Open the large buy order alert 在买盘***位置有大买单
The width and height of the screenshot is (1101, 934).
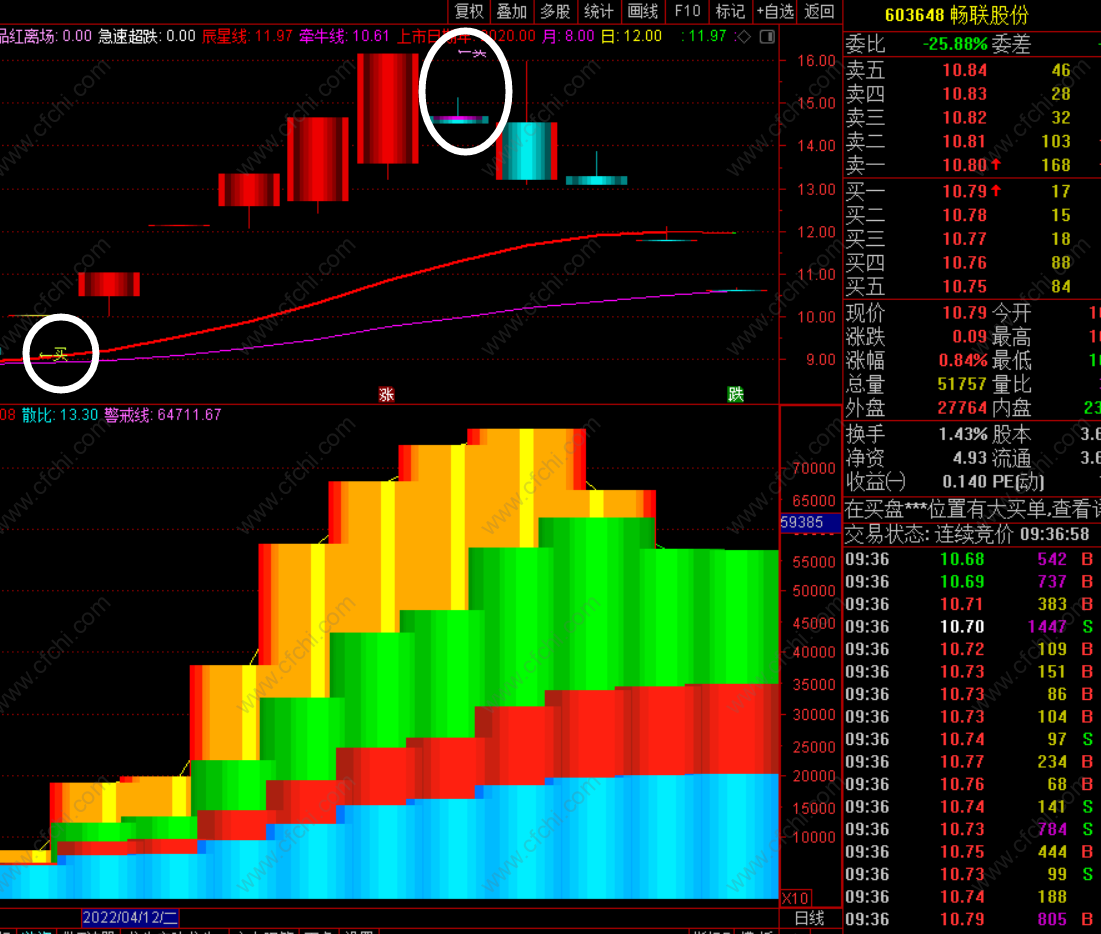[972, 508]
